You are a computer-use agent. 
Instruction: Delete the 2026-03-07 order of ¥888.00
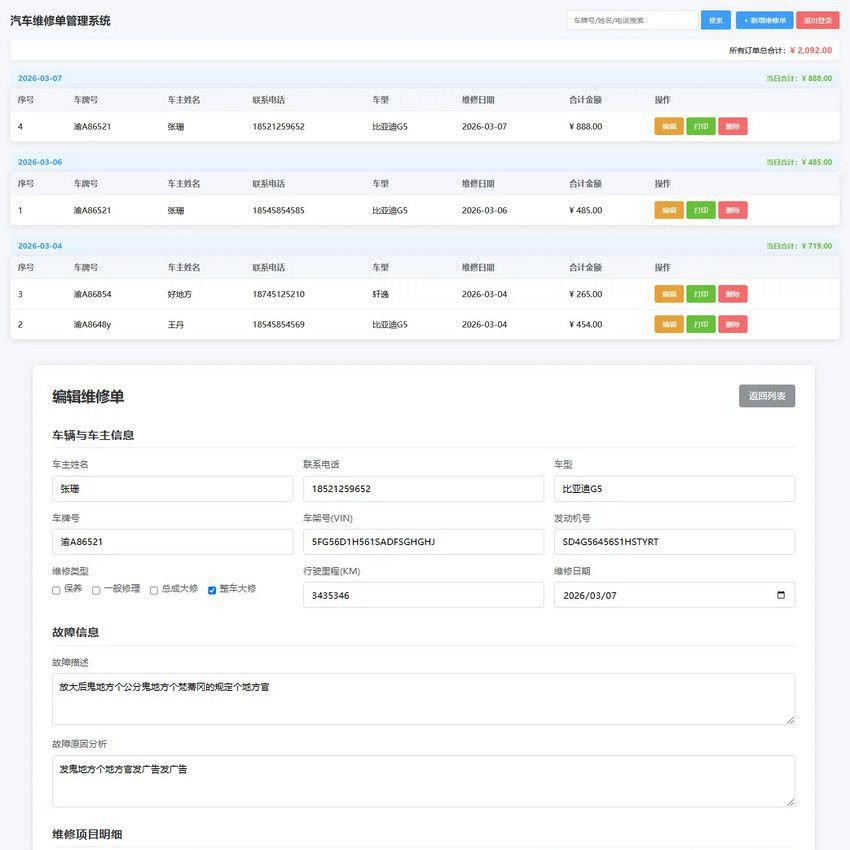click(x=733, y=124)
